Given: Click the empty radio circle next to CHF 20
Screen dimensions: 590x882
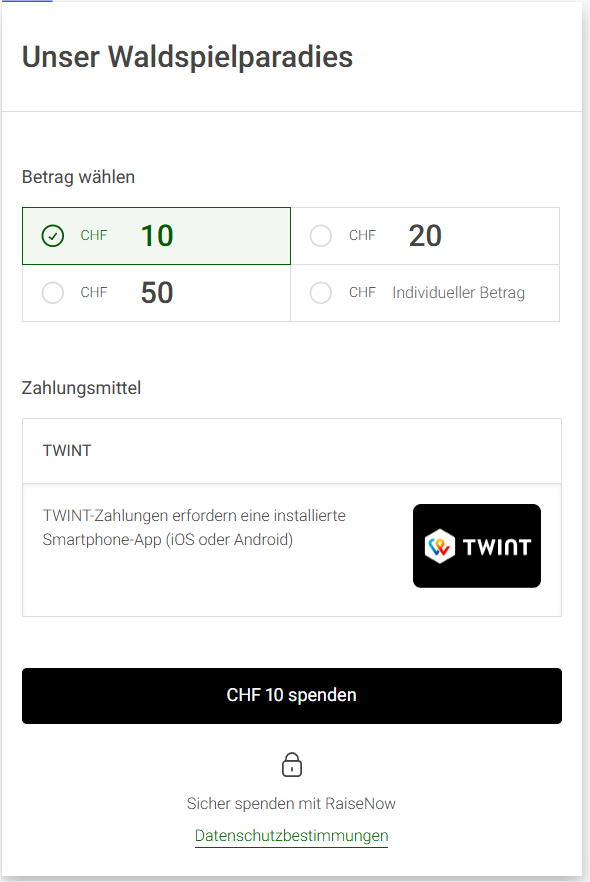Looking at the screenshot, I should [x=320, y=235].
